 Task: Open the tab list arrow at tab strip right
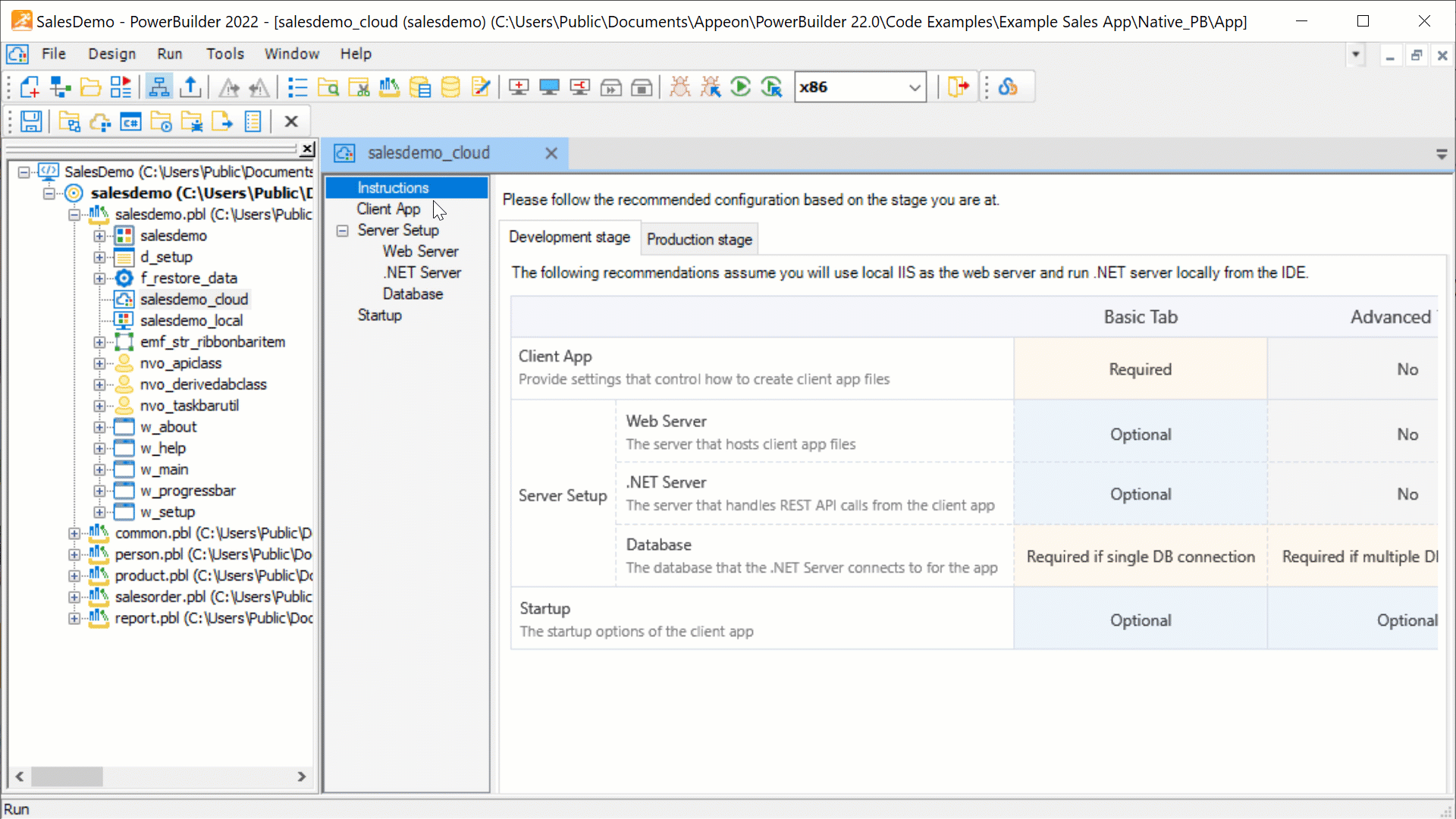1442,154
